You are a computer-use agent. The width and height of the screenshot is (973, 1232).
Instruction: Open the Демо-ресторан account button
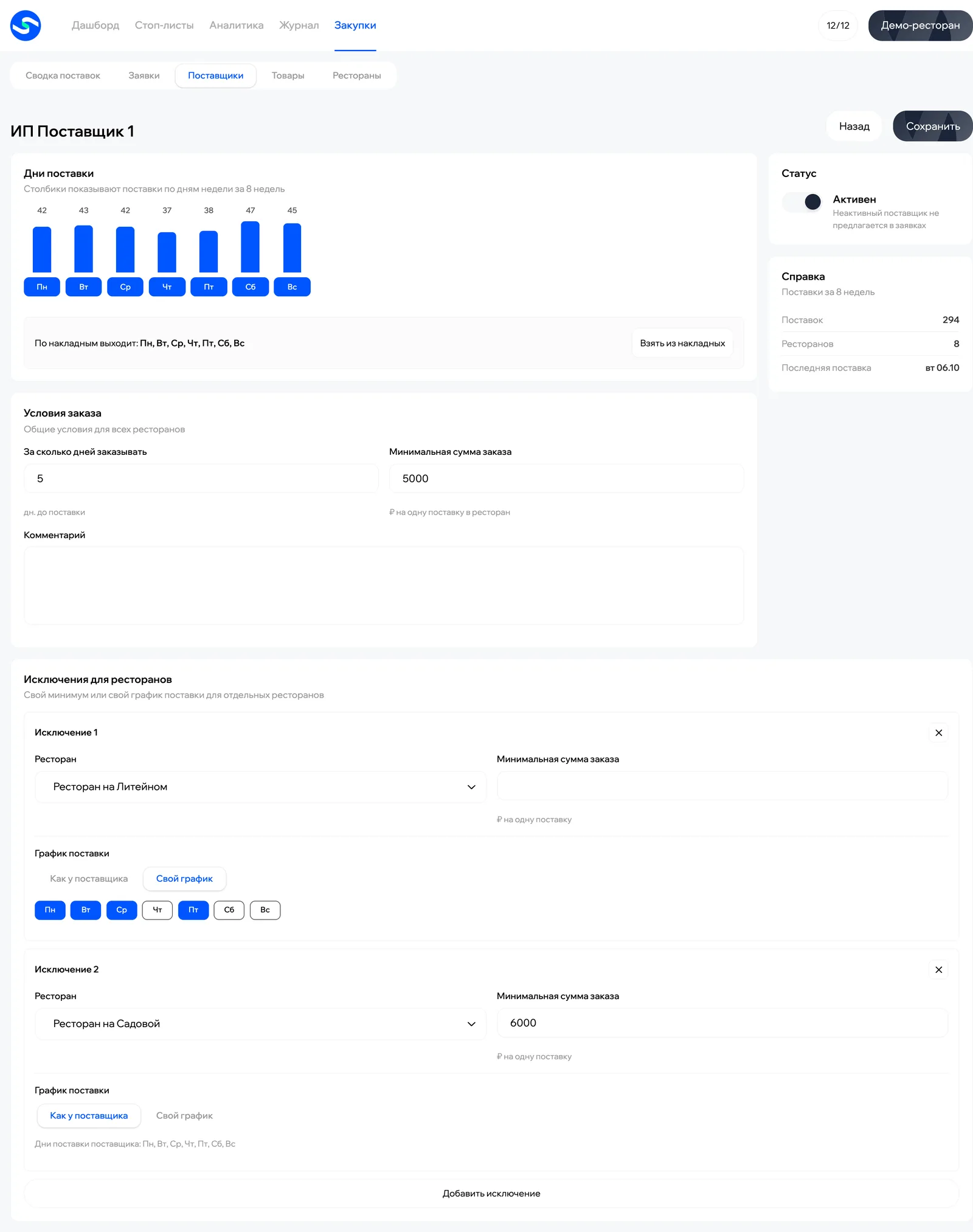tap(920, 26)
